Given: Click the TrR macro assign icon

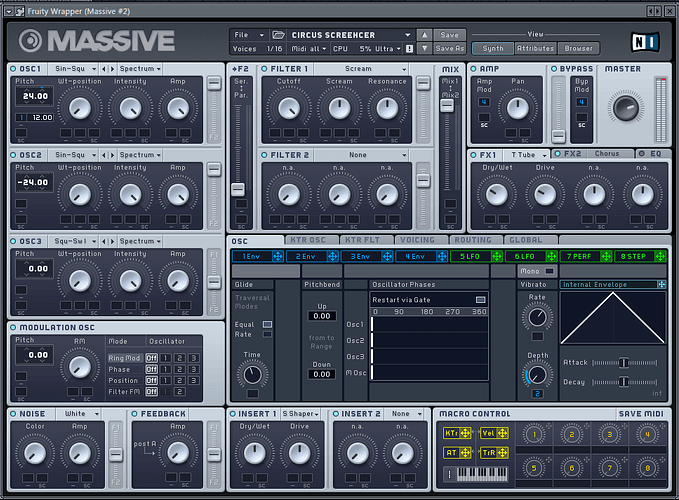Looking at the screenshot, I should coord(502,452).
